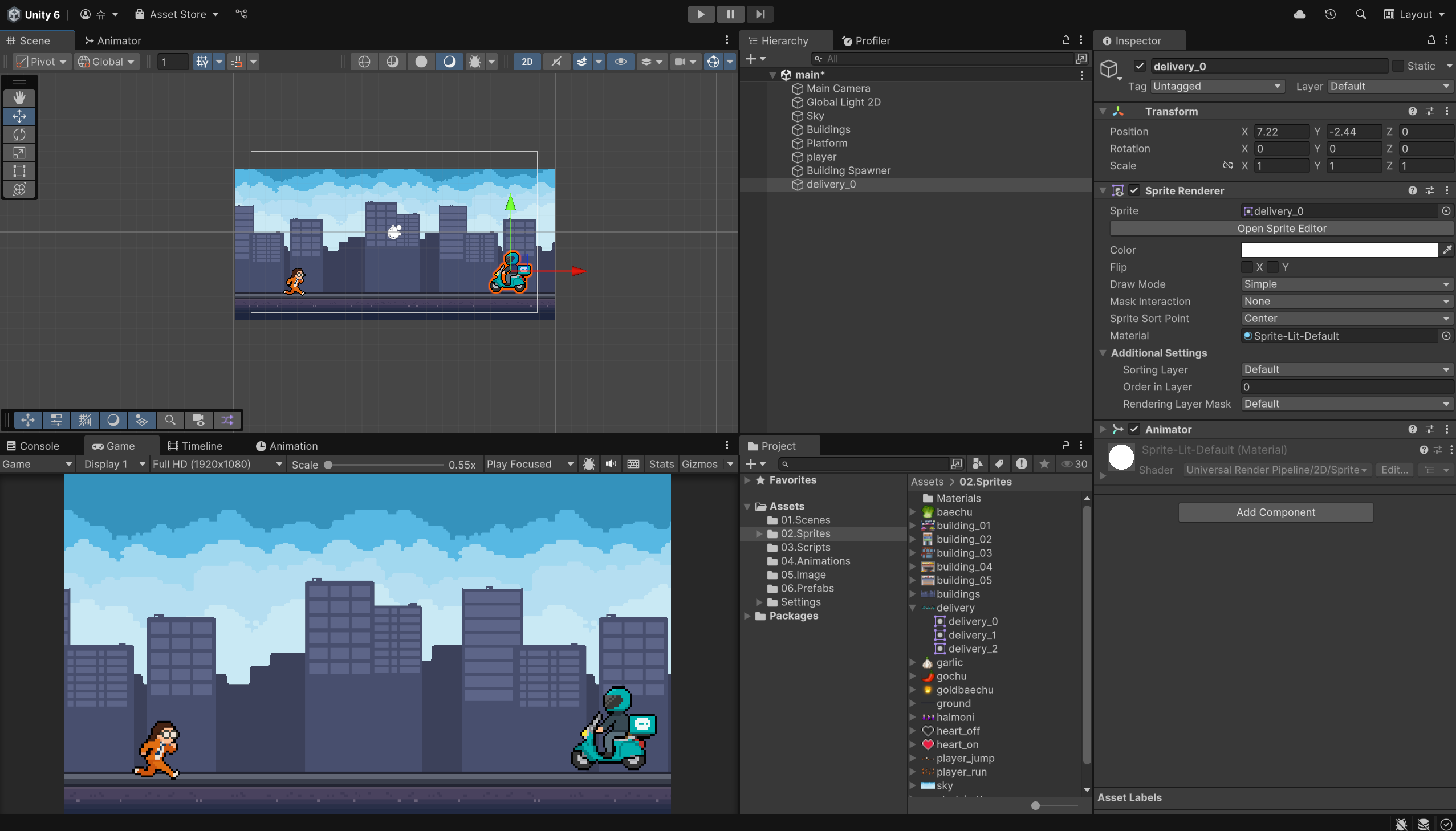Image resolution: width=1456 pixels, height=831 pixels.
Task: Disable the Sprite Renderer component checkbox
Action: point(1134,190)
